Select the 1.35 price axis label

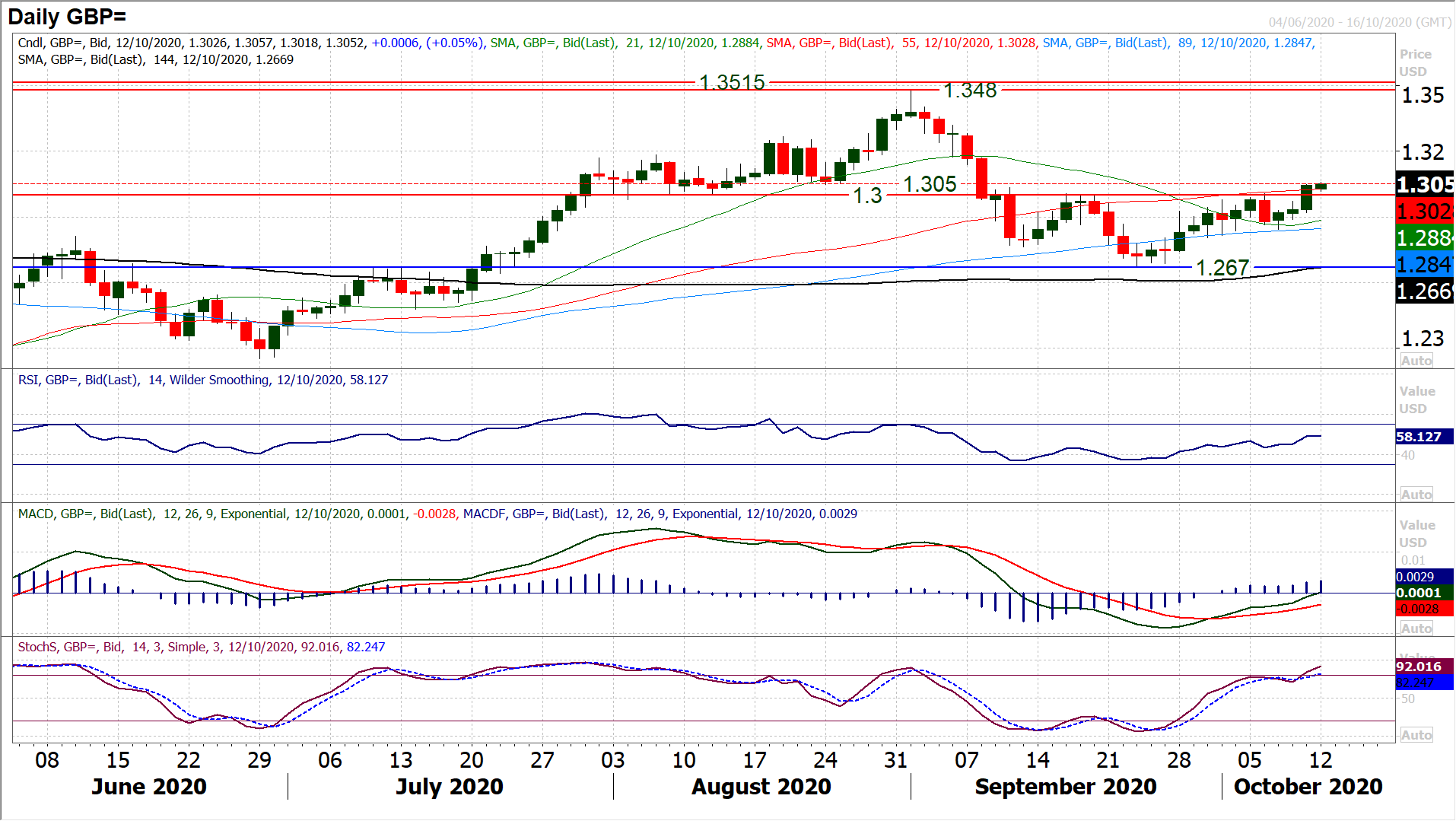click(1423, 95)
